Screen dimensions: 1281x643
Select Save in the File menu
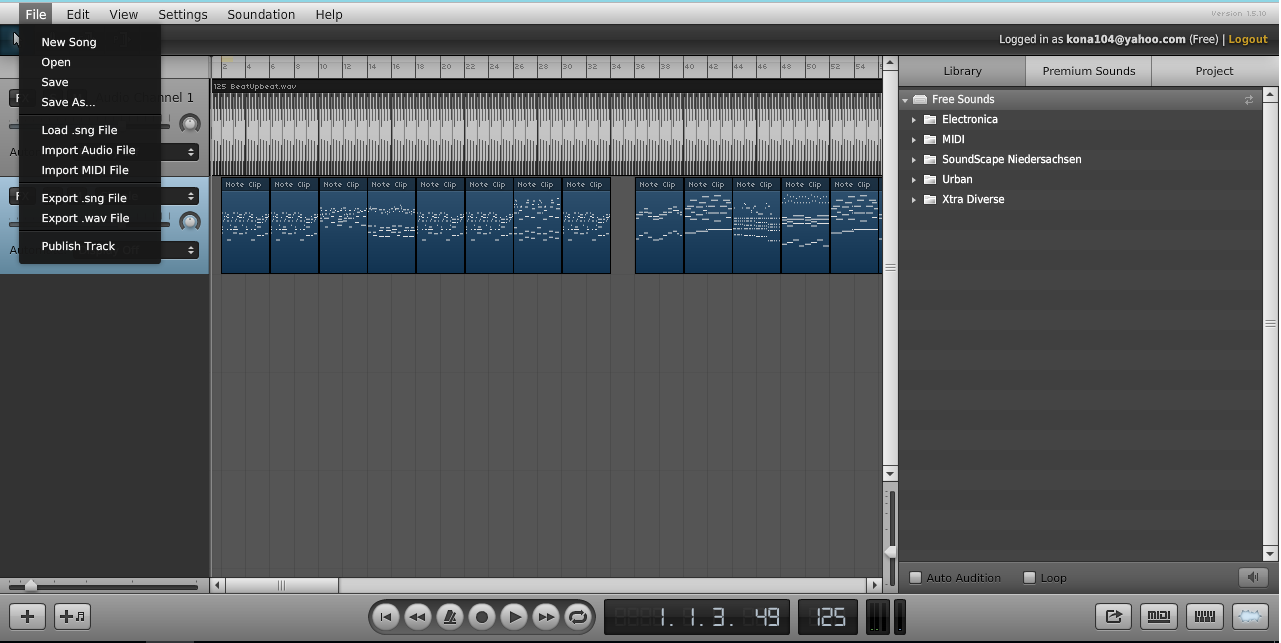(x=55, y=82)
